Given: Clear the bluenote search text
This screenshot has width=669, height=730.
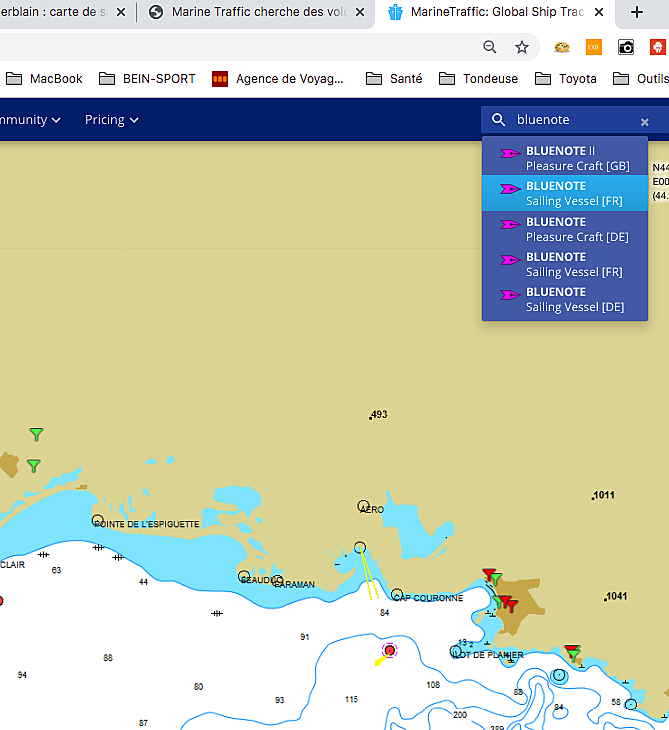Looking at the screenshot, I should (x=644, y=122).
